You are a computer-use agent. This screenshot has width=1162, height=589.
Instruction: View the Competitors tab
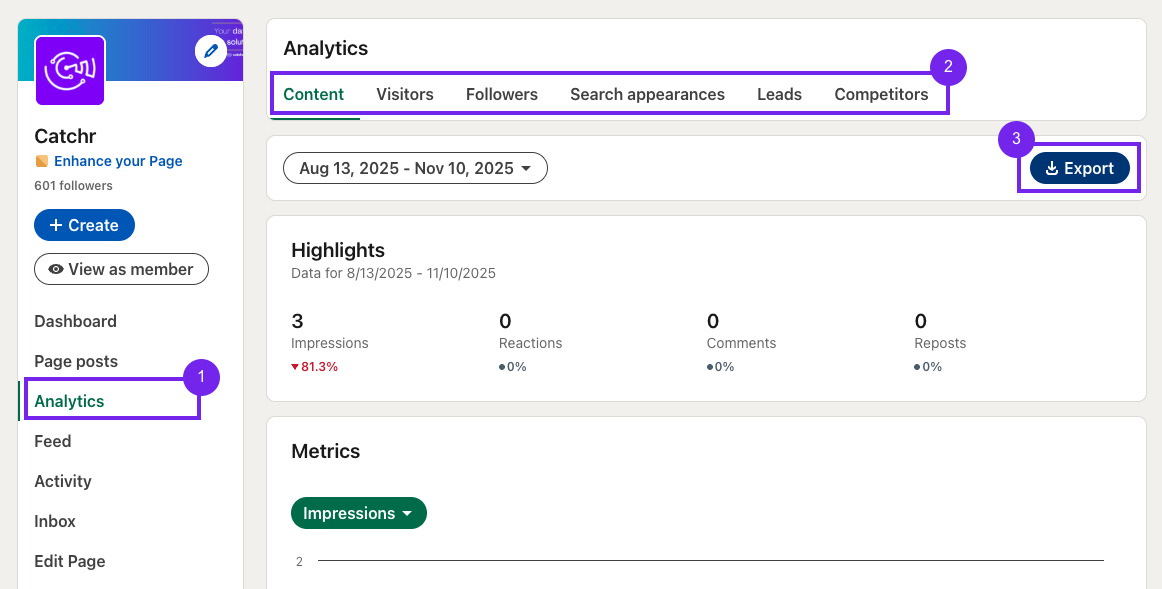(x=881, y=94)
